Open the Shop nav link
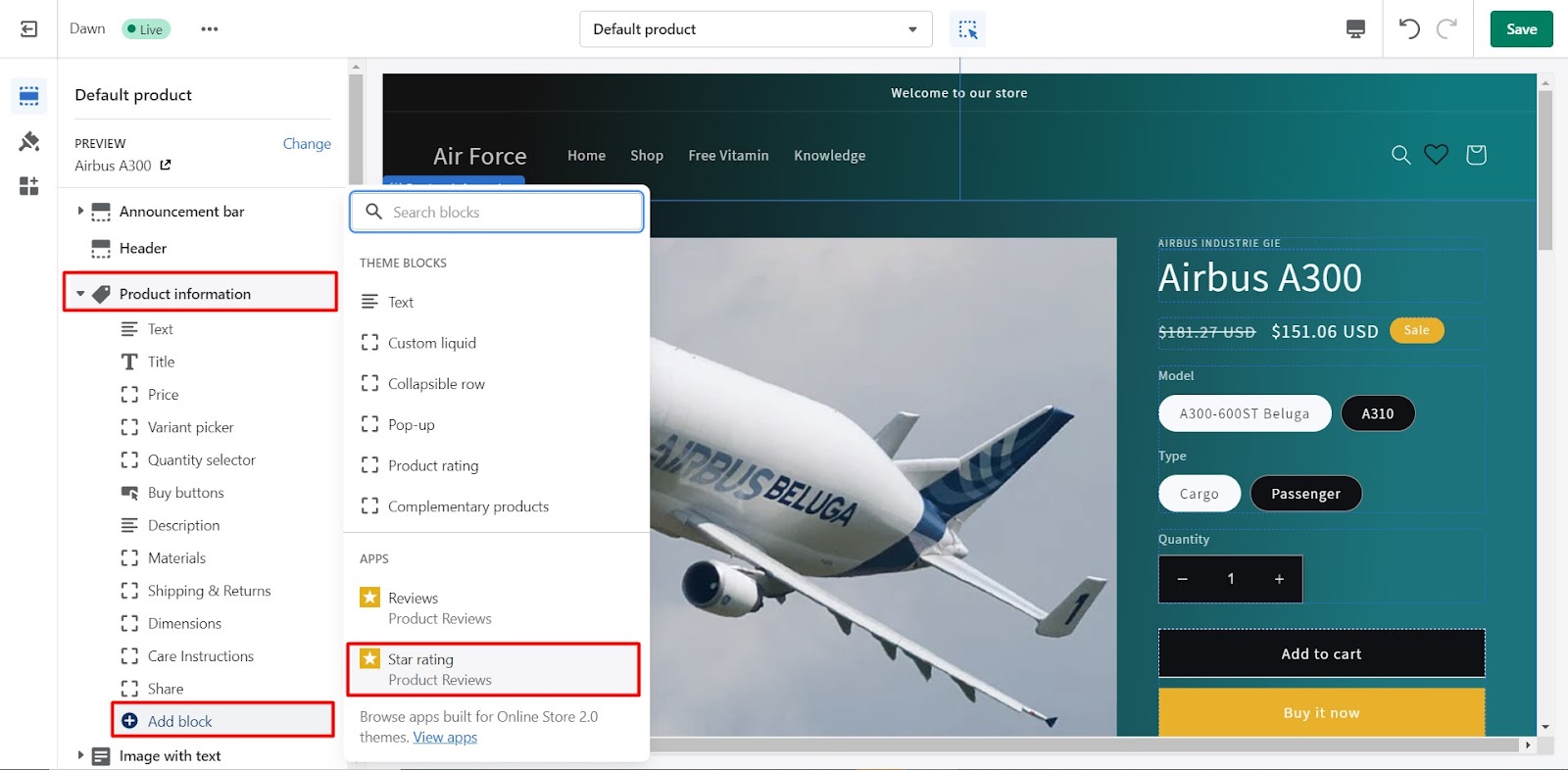This screenshot has width=1568, height=770. 647,155
